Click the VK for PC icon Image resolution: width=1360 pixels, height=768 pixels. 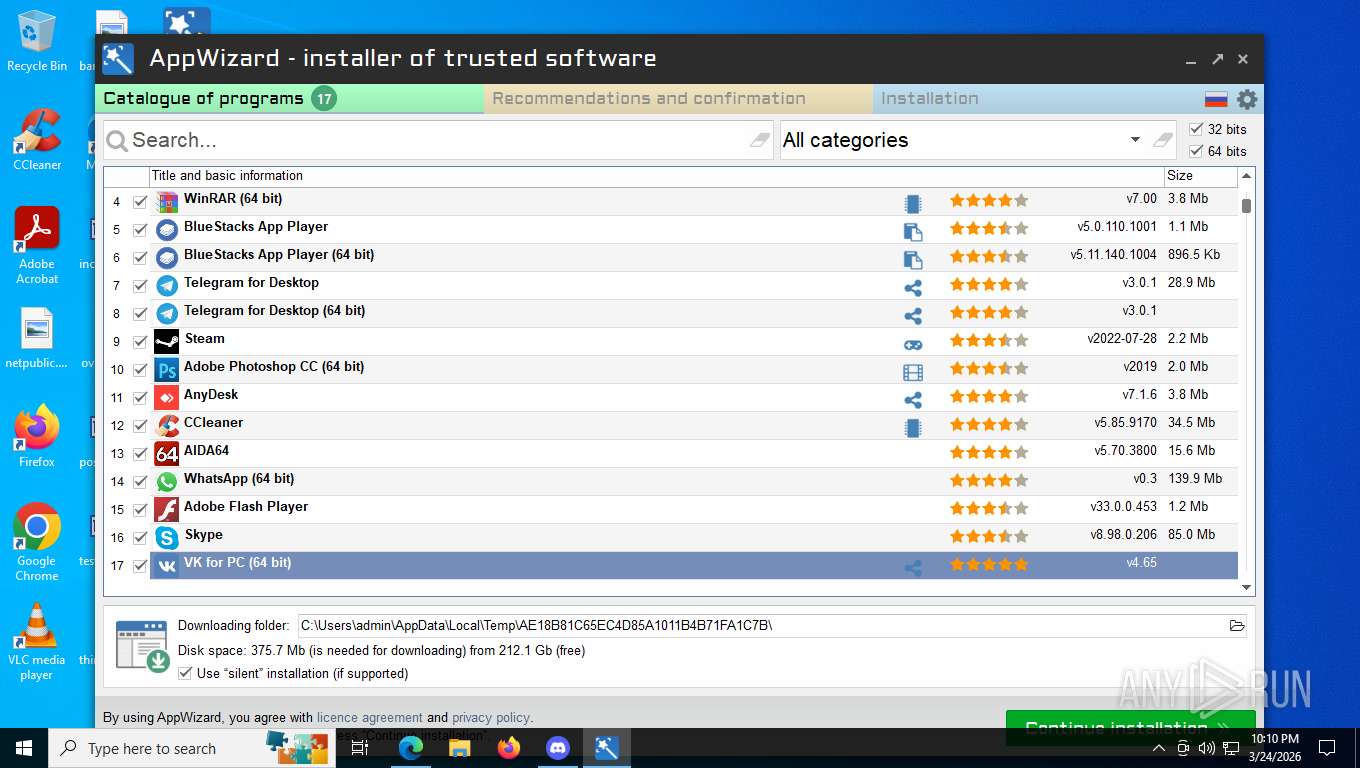coord(167,566)
